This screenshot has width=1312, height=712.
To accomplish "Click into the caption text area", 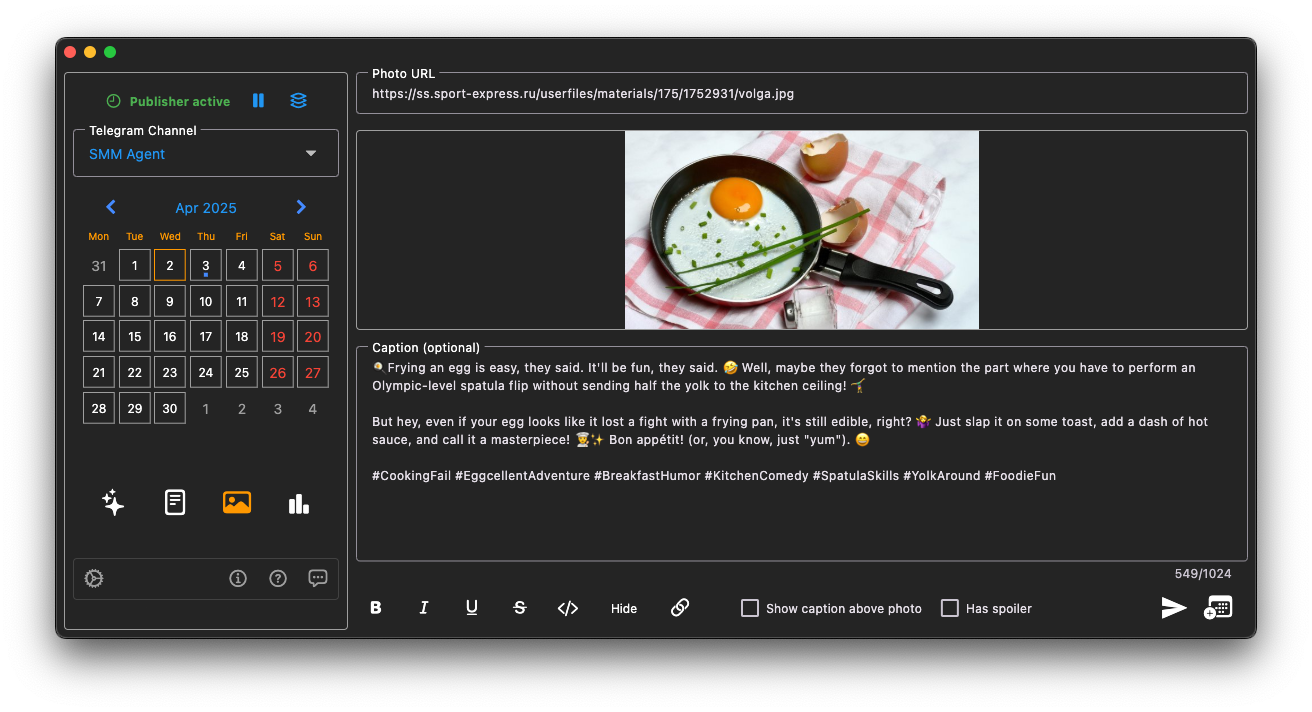I will click(x=802, y=454).
